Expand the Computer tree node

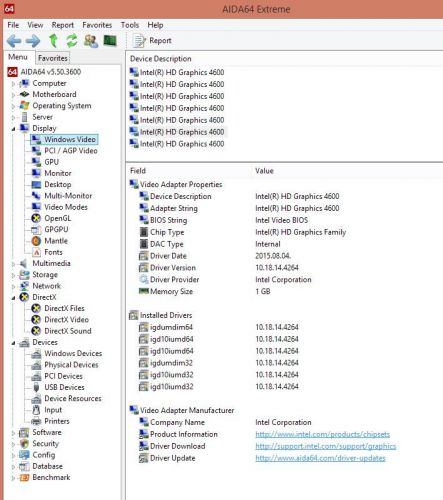pos(13,84)
